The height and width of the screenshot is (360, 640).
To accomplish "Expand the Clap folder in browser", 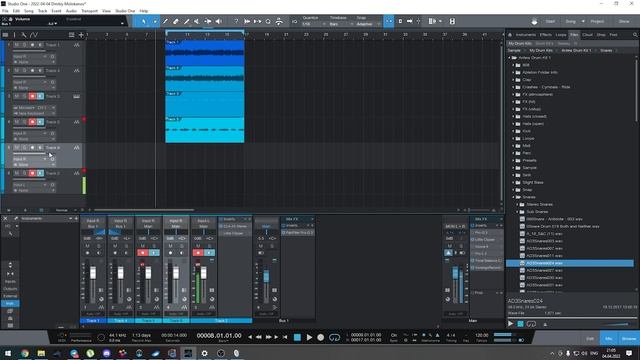I will (x=513, y=80).
